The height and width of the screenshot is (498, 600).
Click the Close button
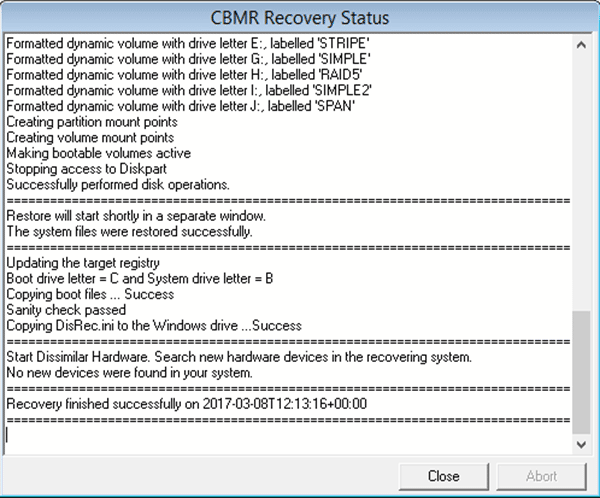(443, 476)
